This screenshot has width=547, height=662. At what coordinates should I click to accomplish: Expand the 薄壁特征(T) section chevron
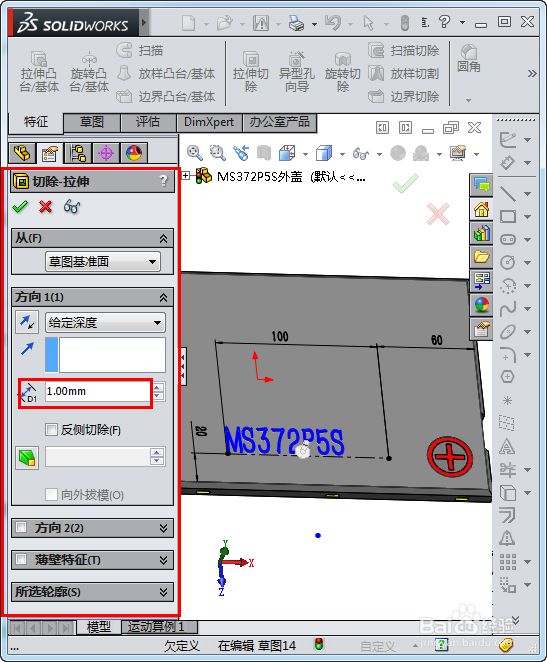pyautogui.click(x=163, y=560)
